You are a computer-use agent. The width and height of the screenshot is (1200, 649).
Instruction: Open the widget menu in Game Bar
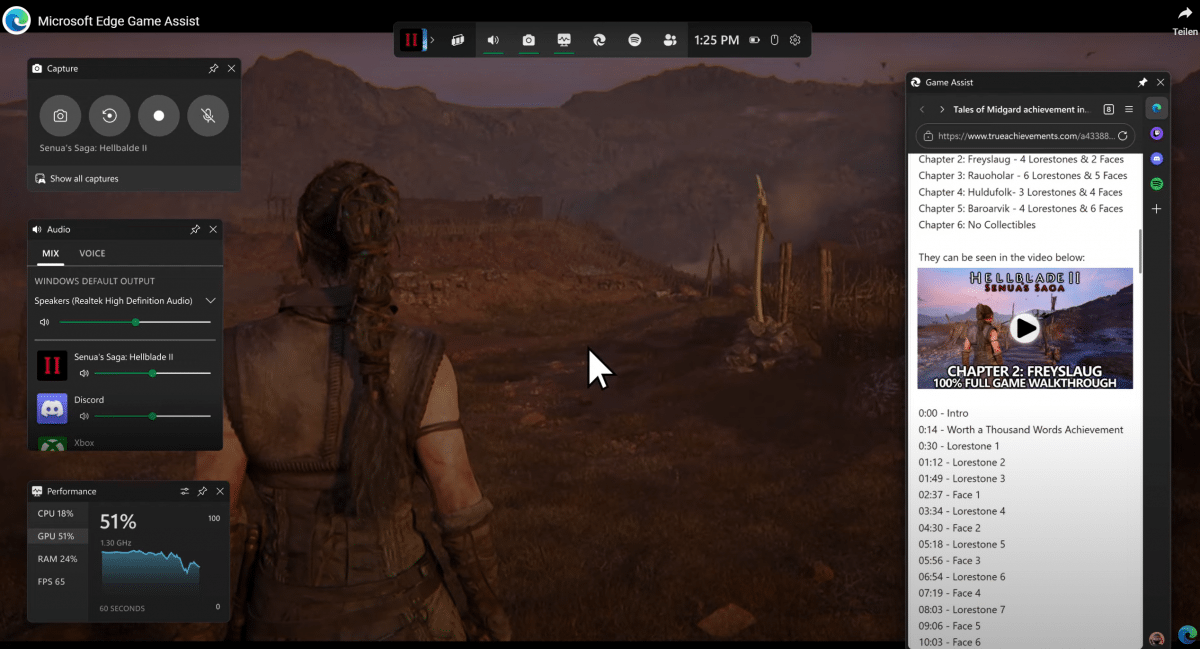click(x=458, y=40)
